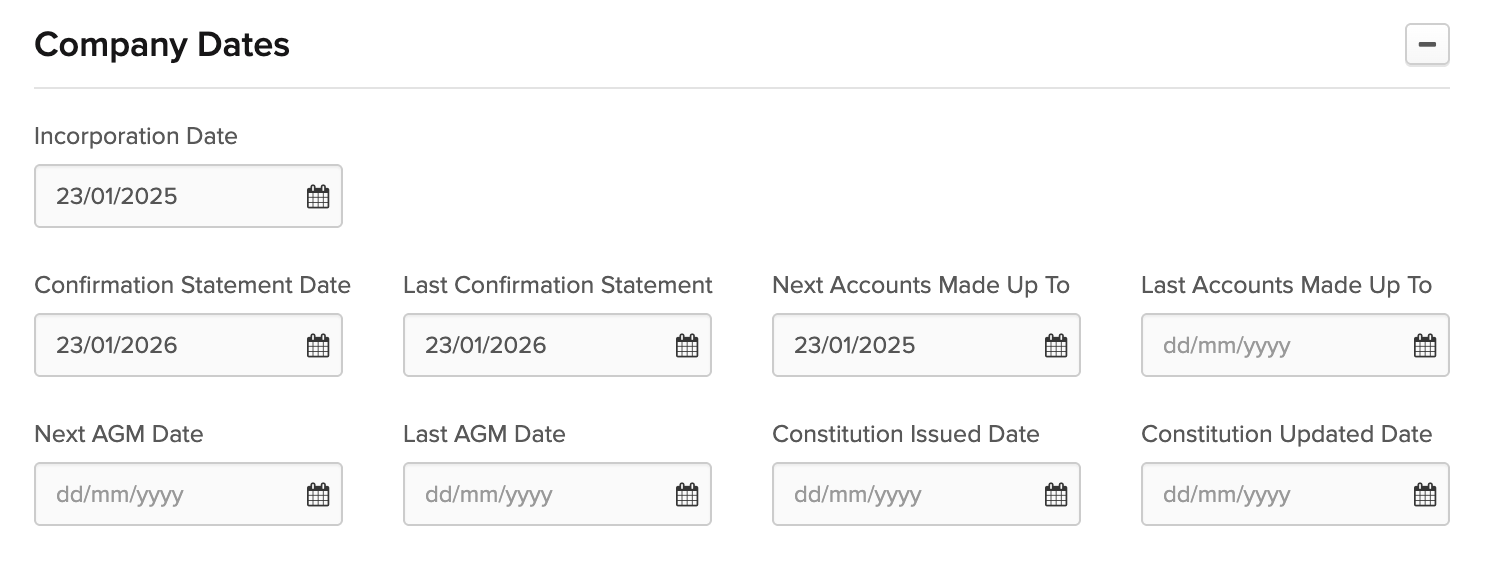Select the Constitution Issued Date field
This screenshot has width=1504, height=576.
(926, 494)
